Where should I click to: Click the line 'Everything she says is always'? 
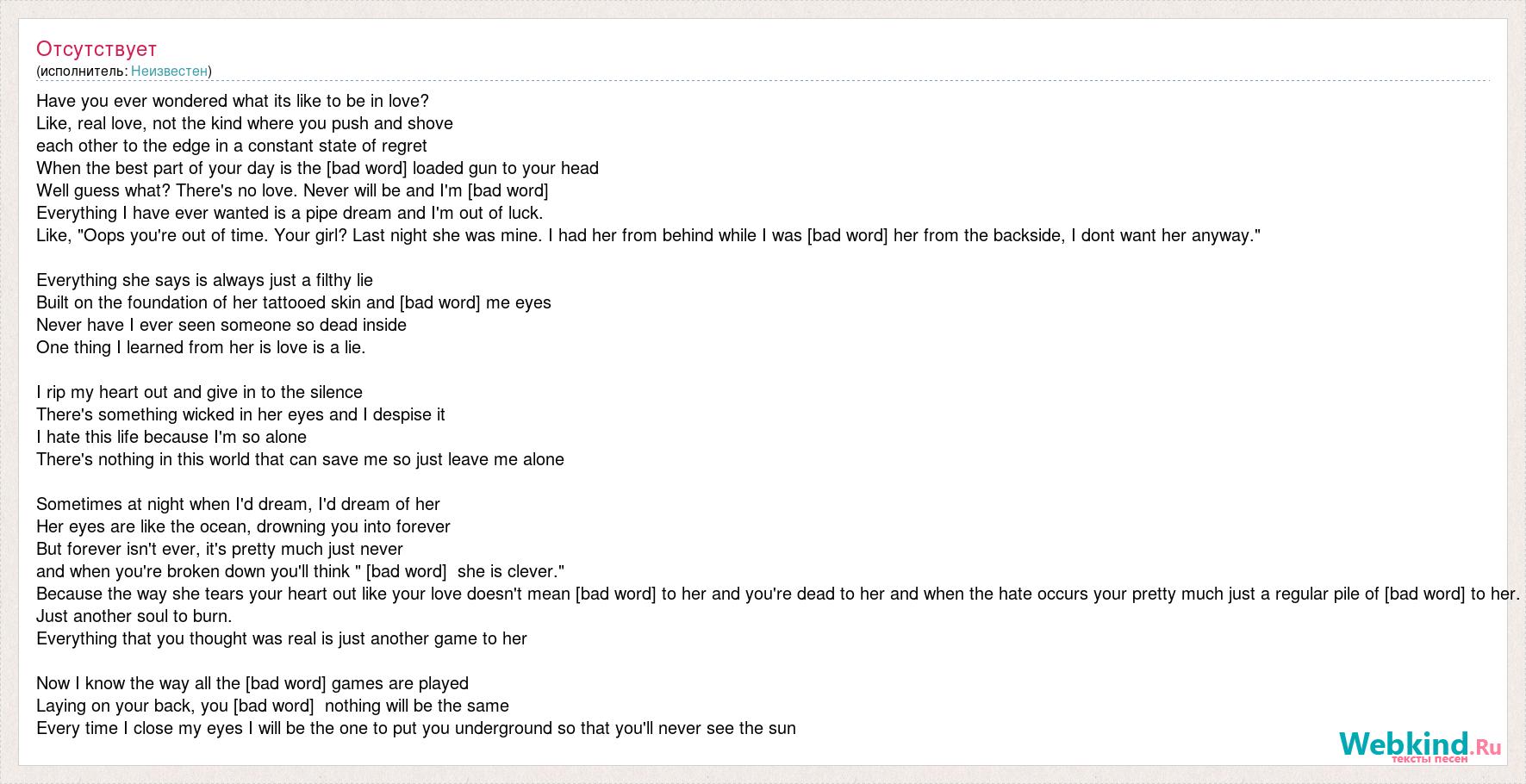click(x=204, y=280)
